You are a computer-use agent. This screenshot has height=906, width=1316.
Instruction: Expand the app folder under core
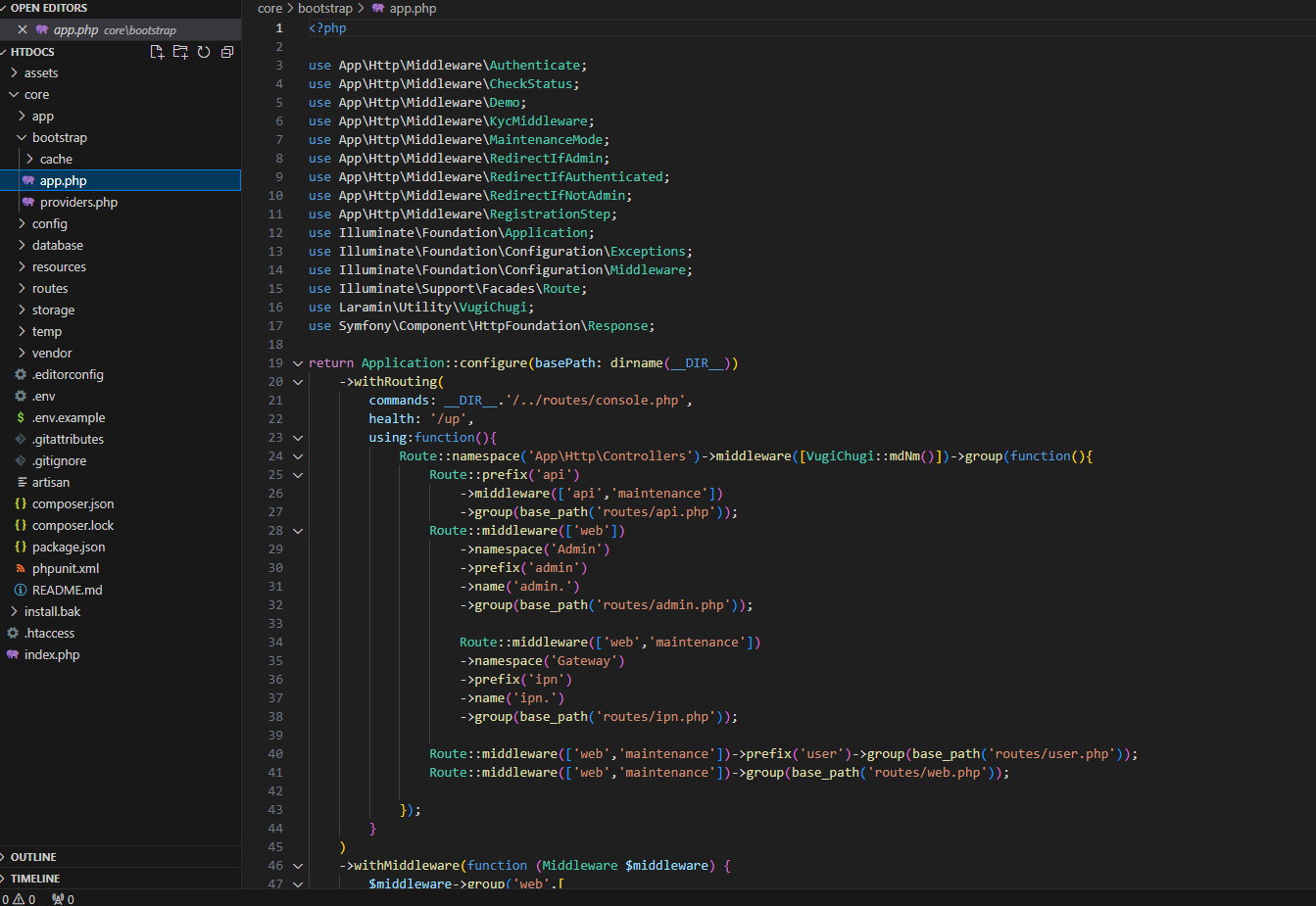[x=22, y=116]
